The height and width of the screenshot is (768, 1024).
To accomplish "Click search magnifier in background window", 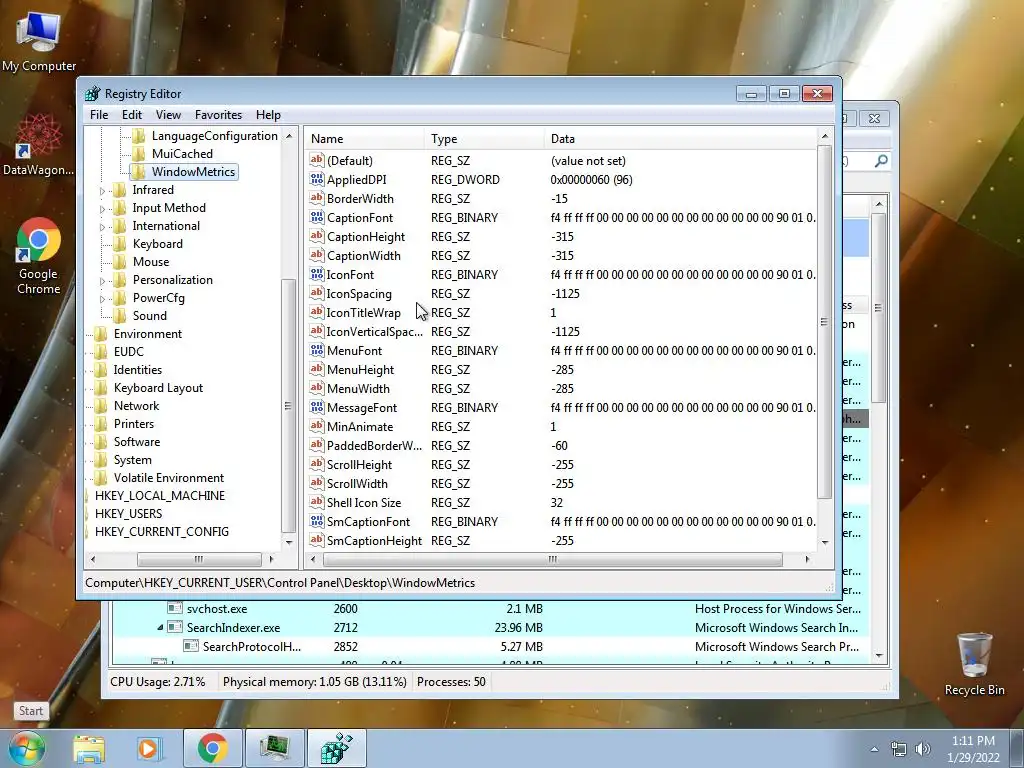I will tap(881, 161).
